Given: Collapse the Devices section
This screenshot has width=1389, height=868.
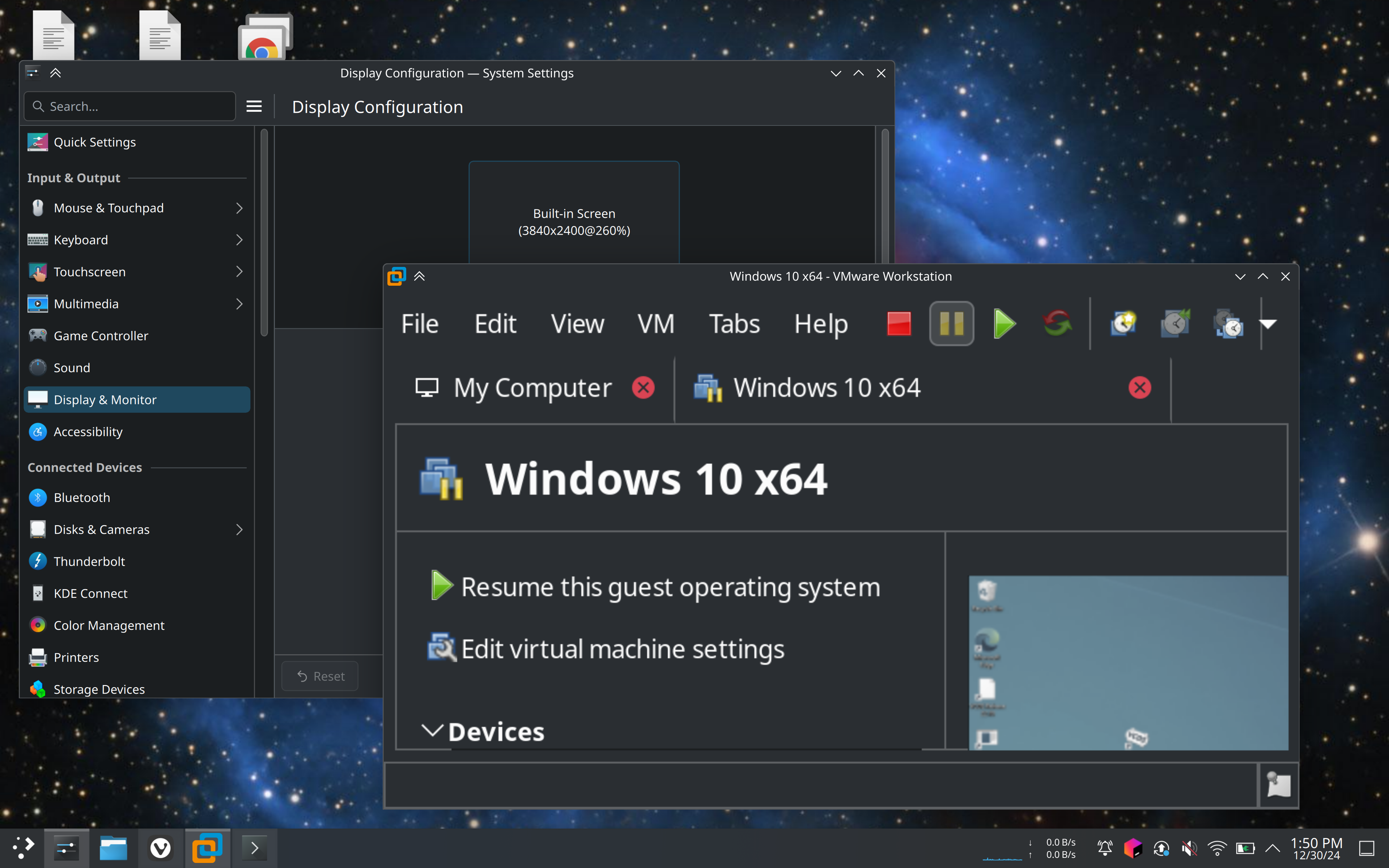Looking at the screenshot, I should point(432,731).
